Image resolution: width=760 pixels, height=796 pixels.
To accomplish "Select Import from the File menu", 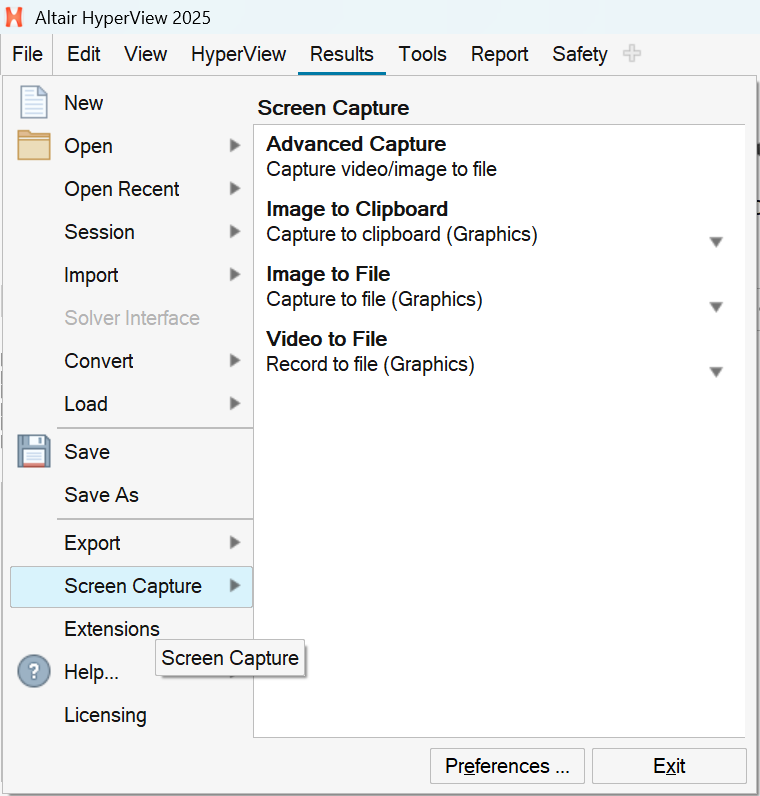I will (91, 275).
